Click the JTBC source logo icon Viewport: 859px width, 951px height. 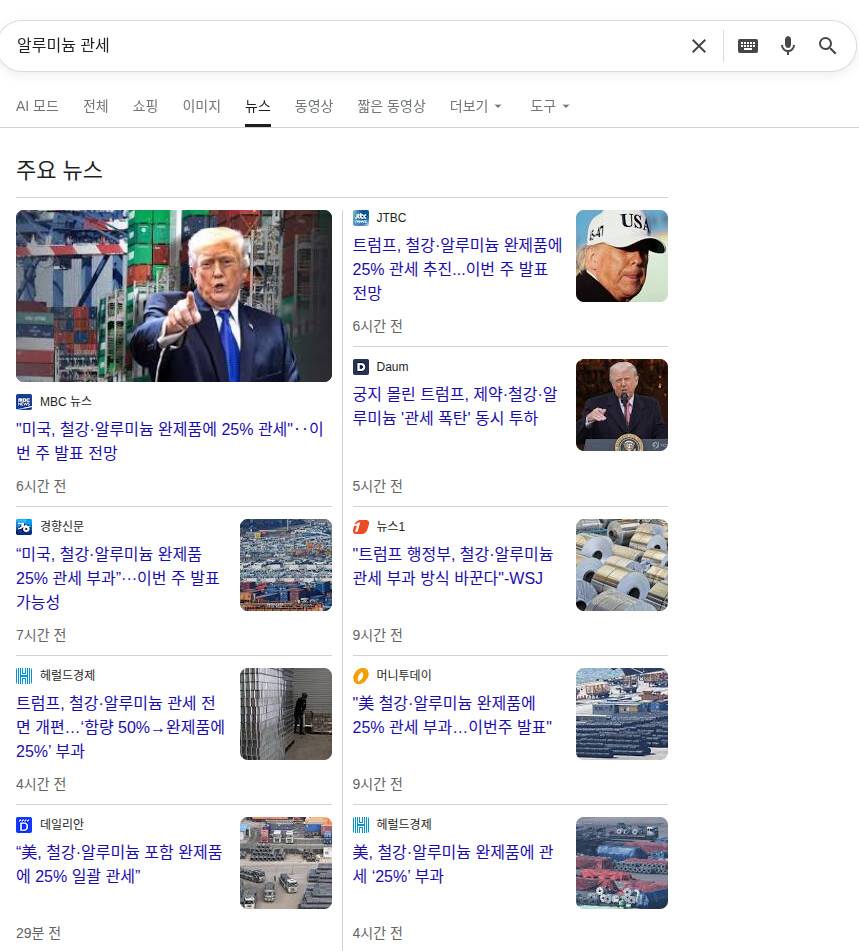pyautogui.click(x=360, y=218)
